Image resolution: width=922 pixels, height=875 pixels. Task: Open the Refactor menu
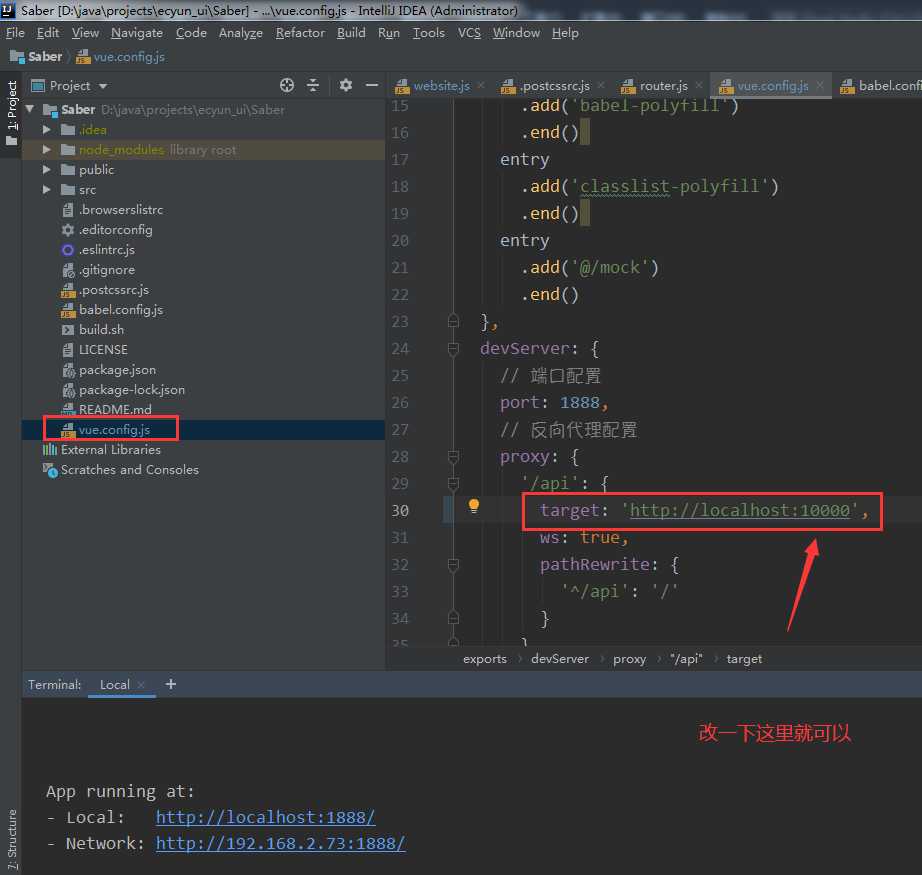[300, 33]
